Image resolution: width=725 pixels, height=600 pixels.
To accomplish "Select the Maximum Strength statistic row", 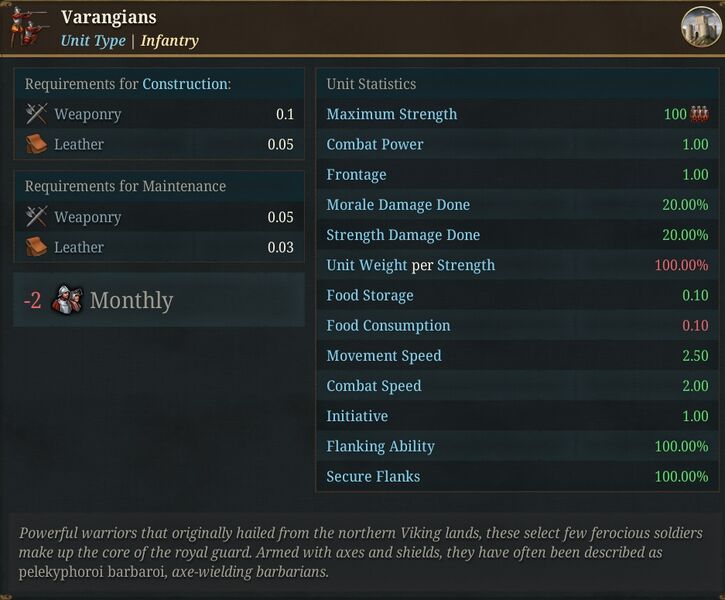I will click(517, 114).
